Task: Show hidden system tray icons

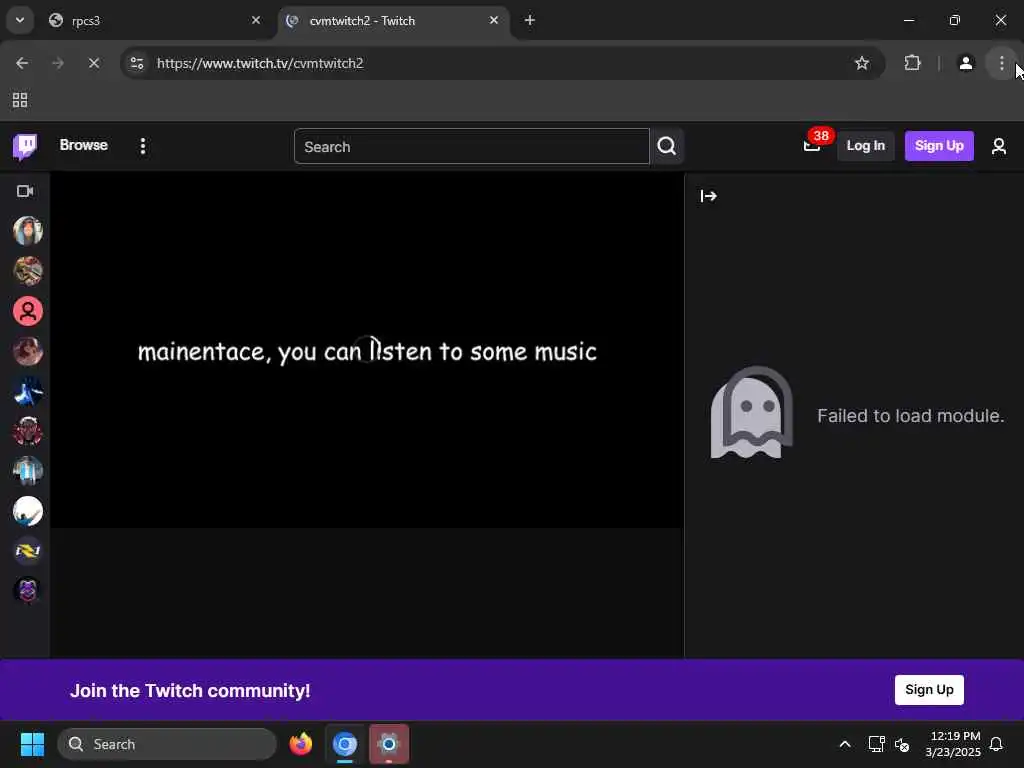Action: click(844, 744)
